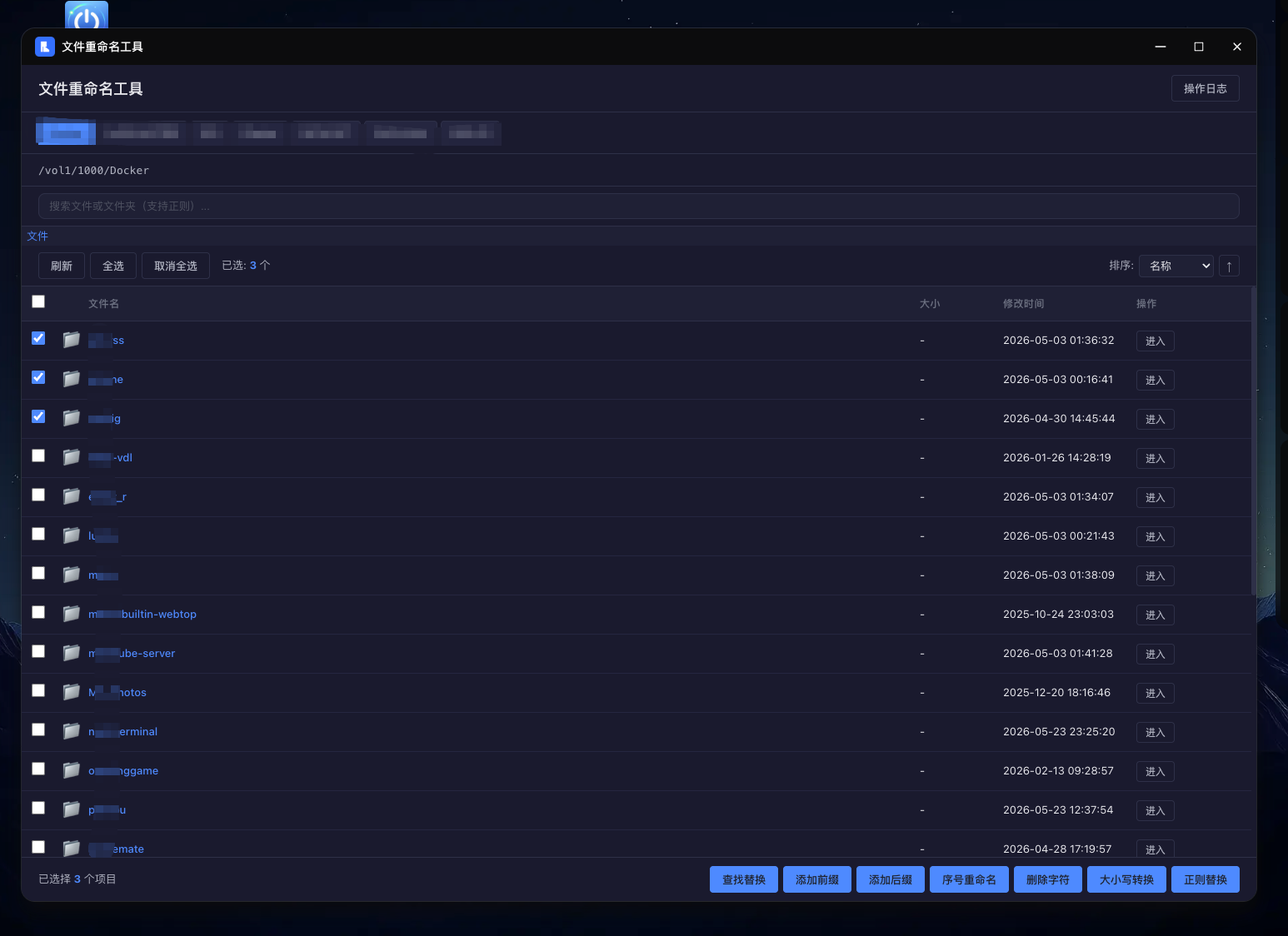1288x936 pixels.
Task: Toggle the select-all header checkbox
Action: click(x=38, y=301)
